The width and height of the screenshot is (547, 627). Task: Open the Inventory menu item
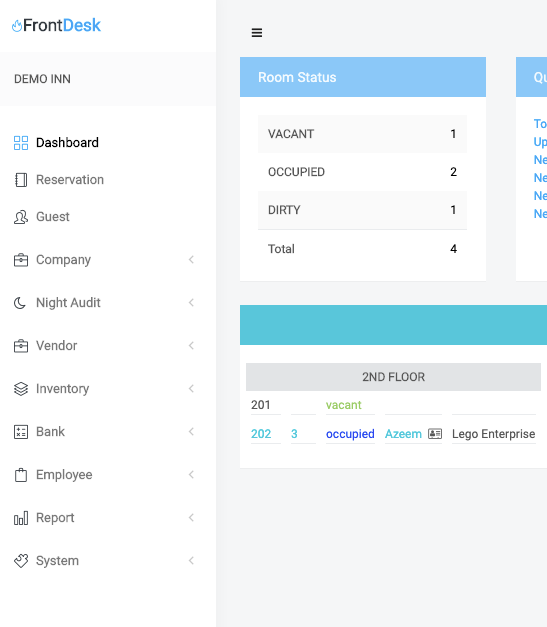coord(63,389)
